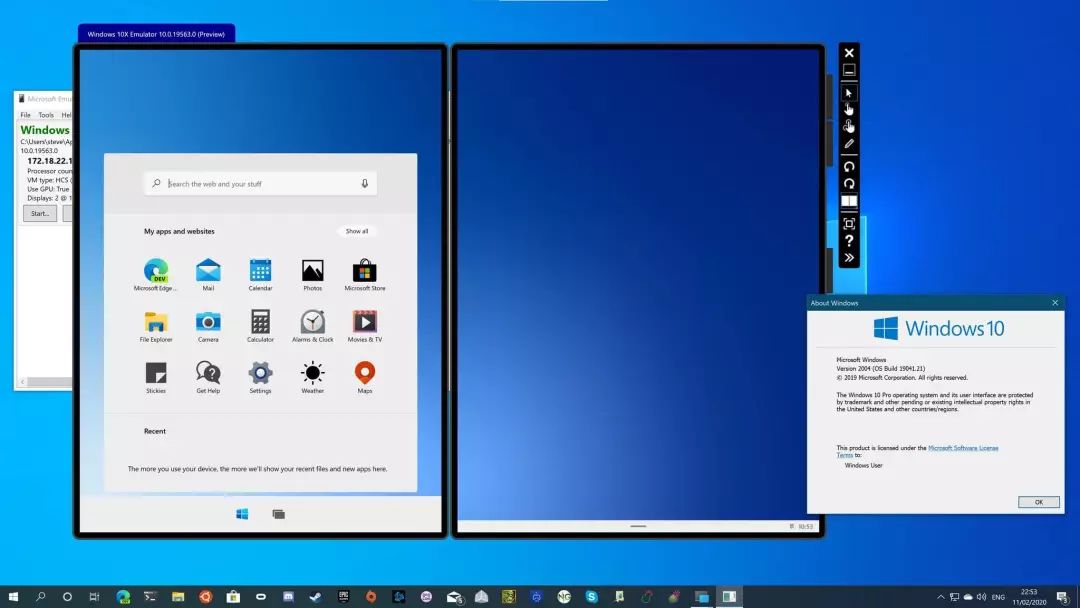This screenshot has height=608, width=1080.
Task: Open host Task View on taskbar
Action: (94, 596)
